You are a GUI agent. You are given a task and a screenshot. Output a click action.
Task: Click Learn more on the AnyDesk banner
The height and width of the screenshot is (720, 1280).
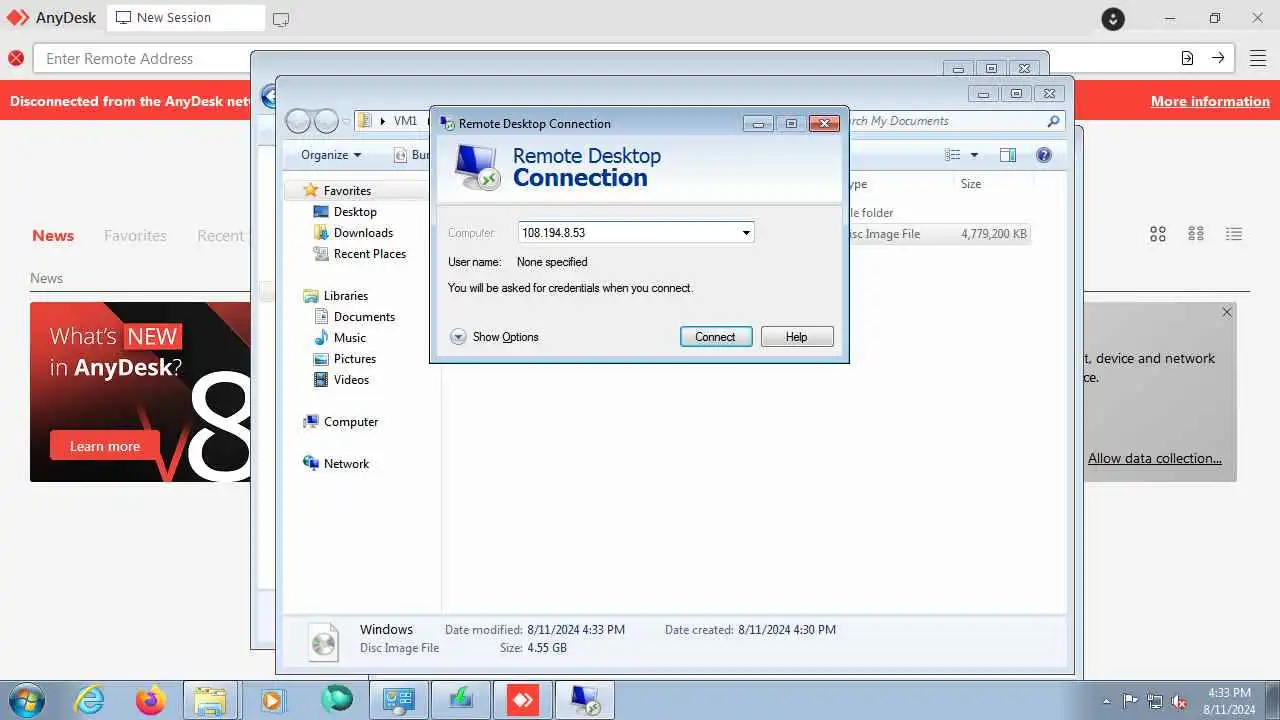105,446
